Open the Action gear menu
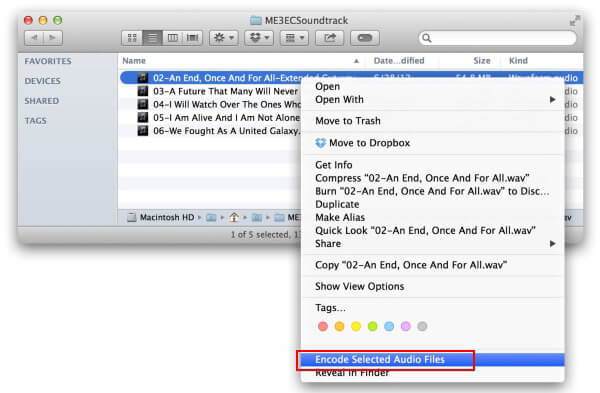The height and width of the screenshot is (393, 600). click(224, 38)
